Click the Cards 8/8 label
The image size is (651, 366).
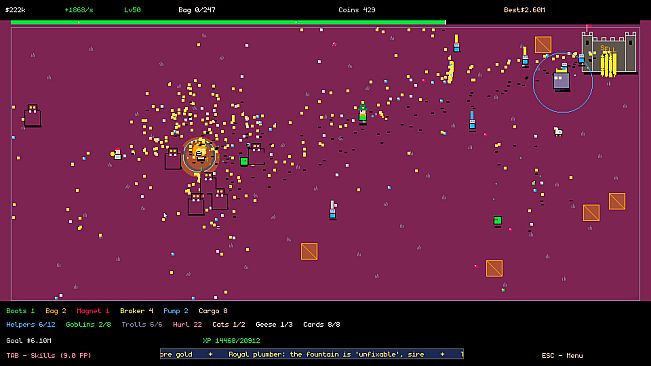[x=322, y=325]
